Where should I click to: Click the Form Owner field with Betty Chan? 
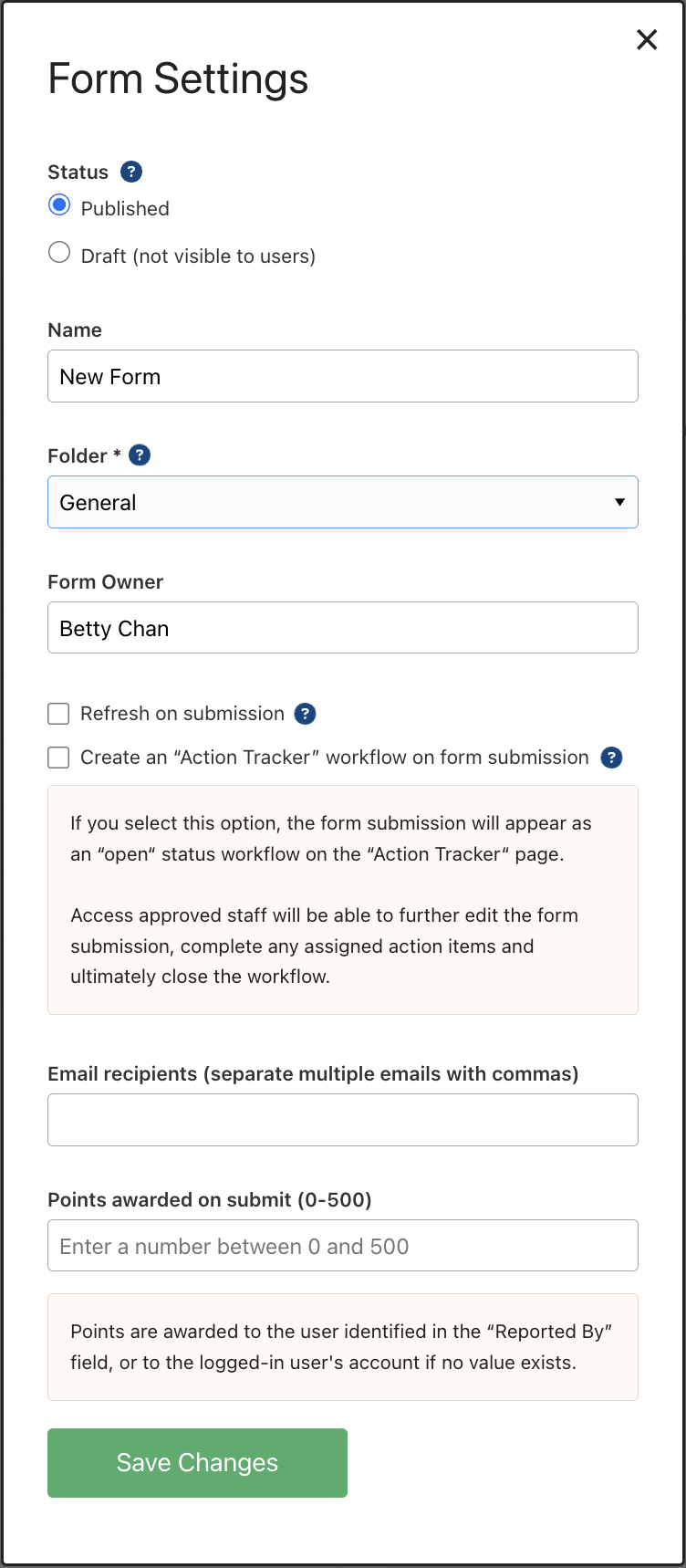click(x=343, y=628)
